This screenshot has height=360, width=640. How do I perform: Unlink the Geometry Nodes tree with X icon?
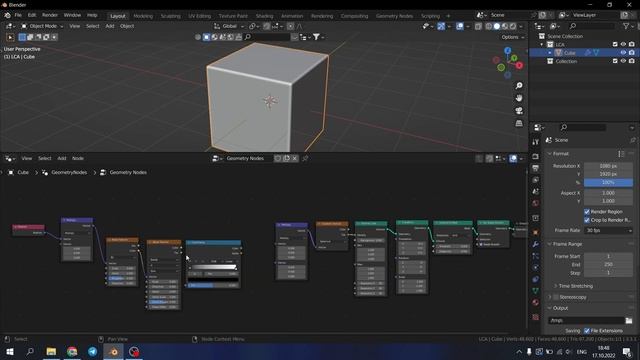tap(295, 158)
